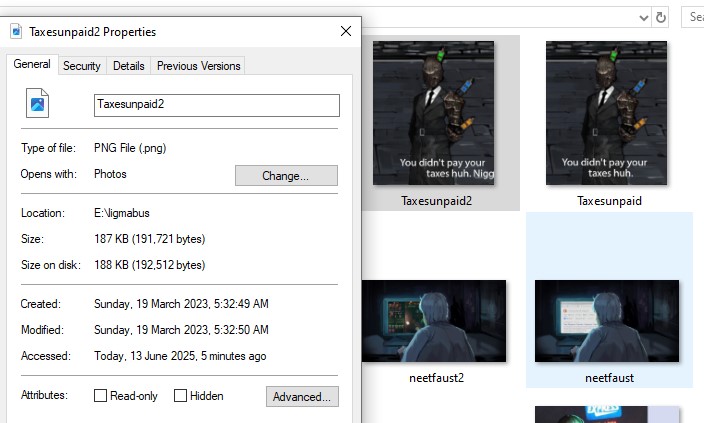
Task: Click the Taxesunpaid file name label
Action: tap(609, 201)
